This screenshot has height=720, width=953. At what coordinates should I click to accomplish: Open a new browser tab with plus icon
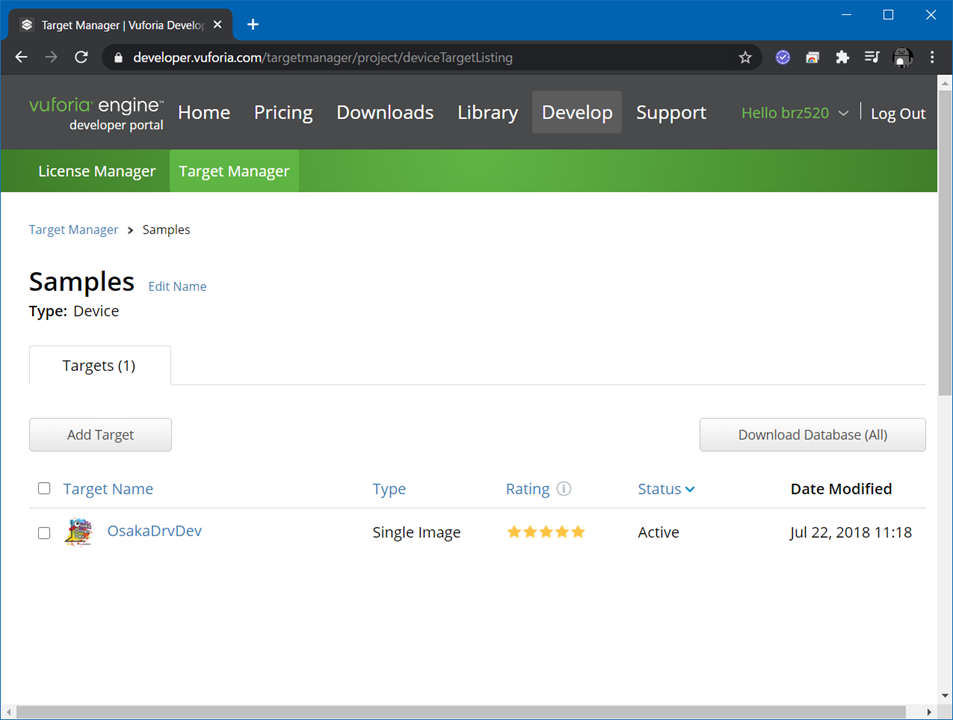(253, 24)
